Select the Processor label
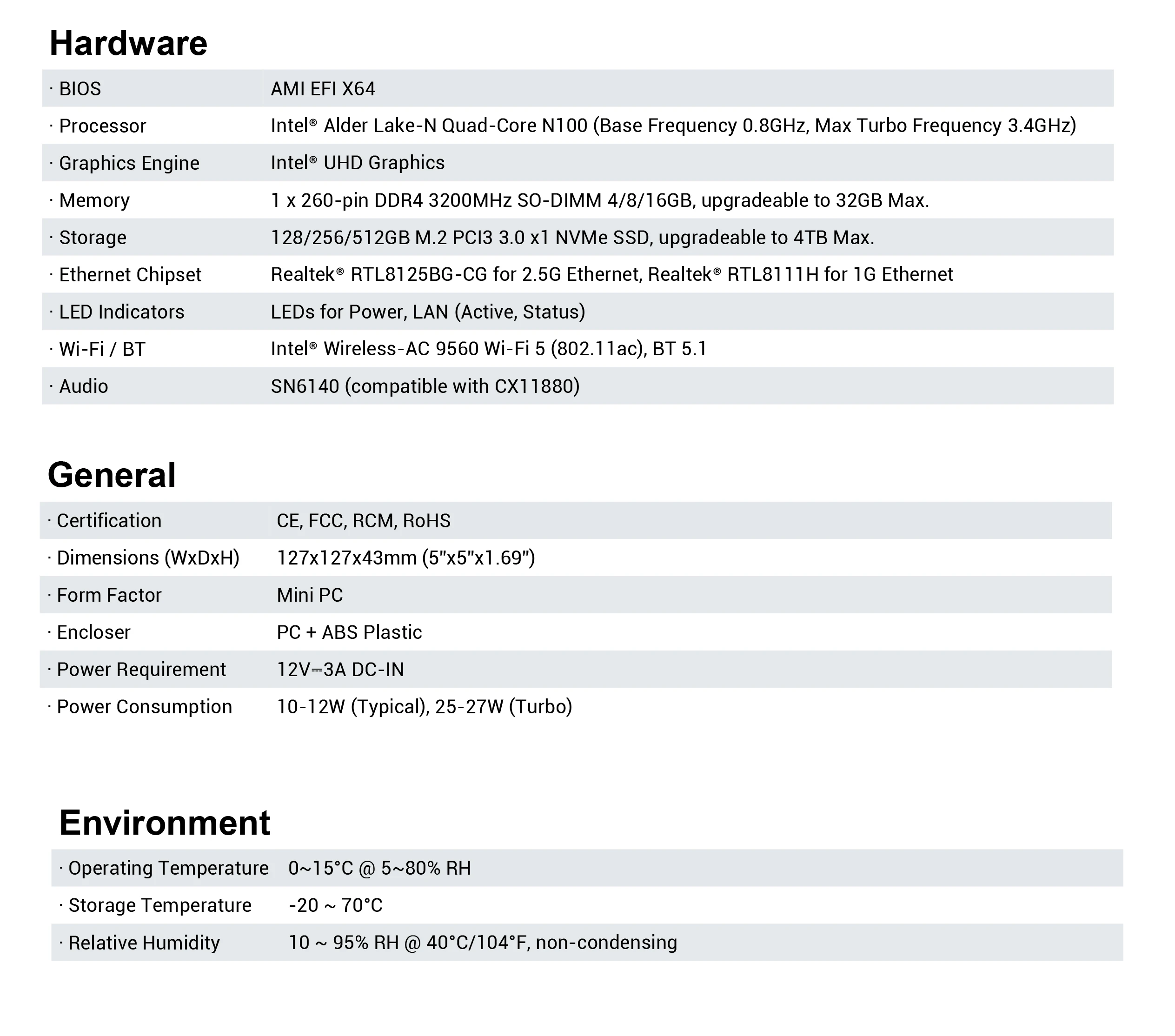This screenshot has height=1036, width=1175. [x=102, y=126]
